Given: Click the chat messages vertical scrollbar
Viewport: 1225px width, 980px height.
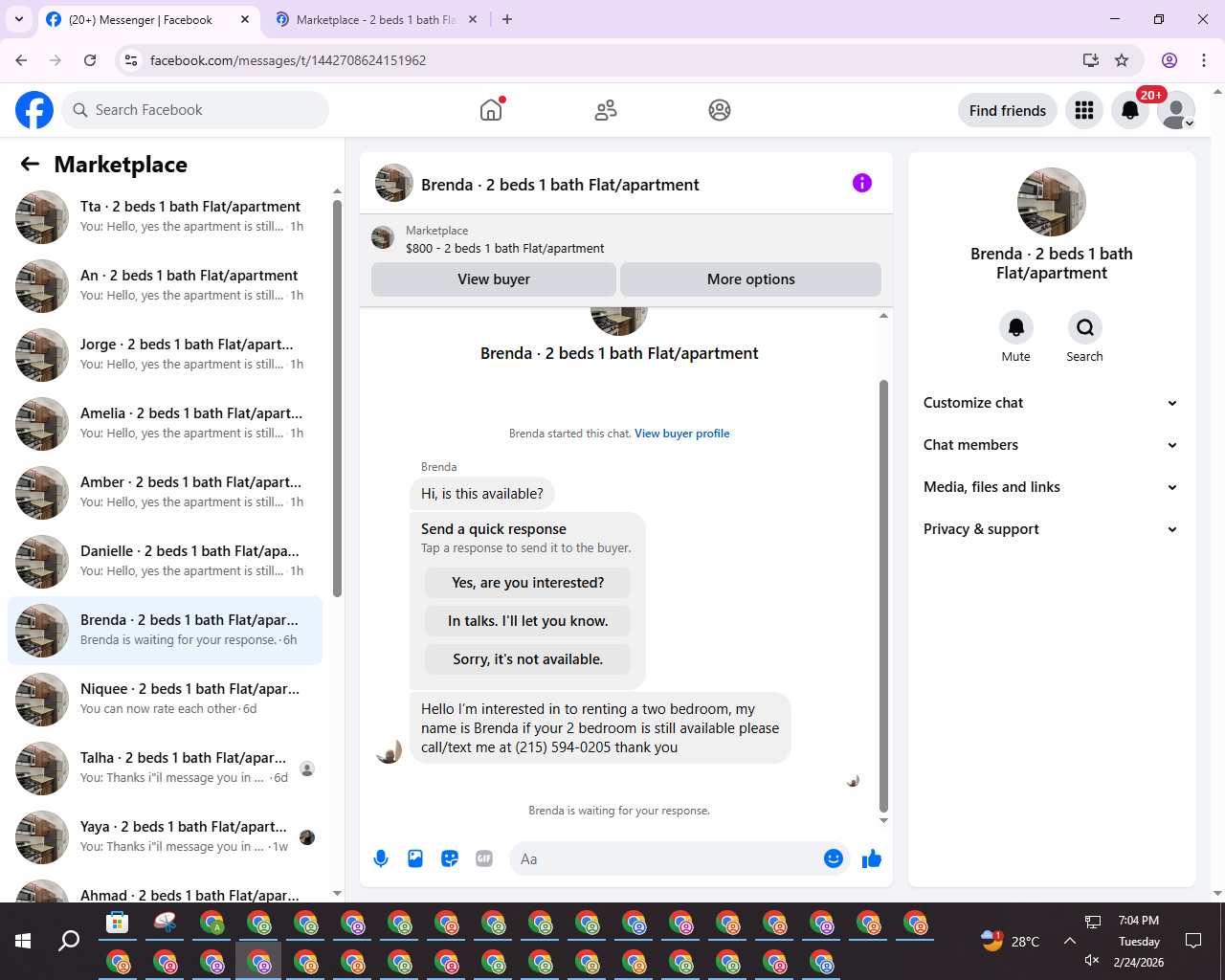Looking at the screenshot, I should [883, 595].
